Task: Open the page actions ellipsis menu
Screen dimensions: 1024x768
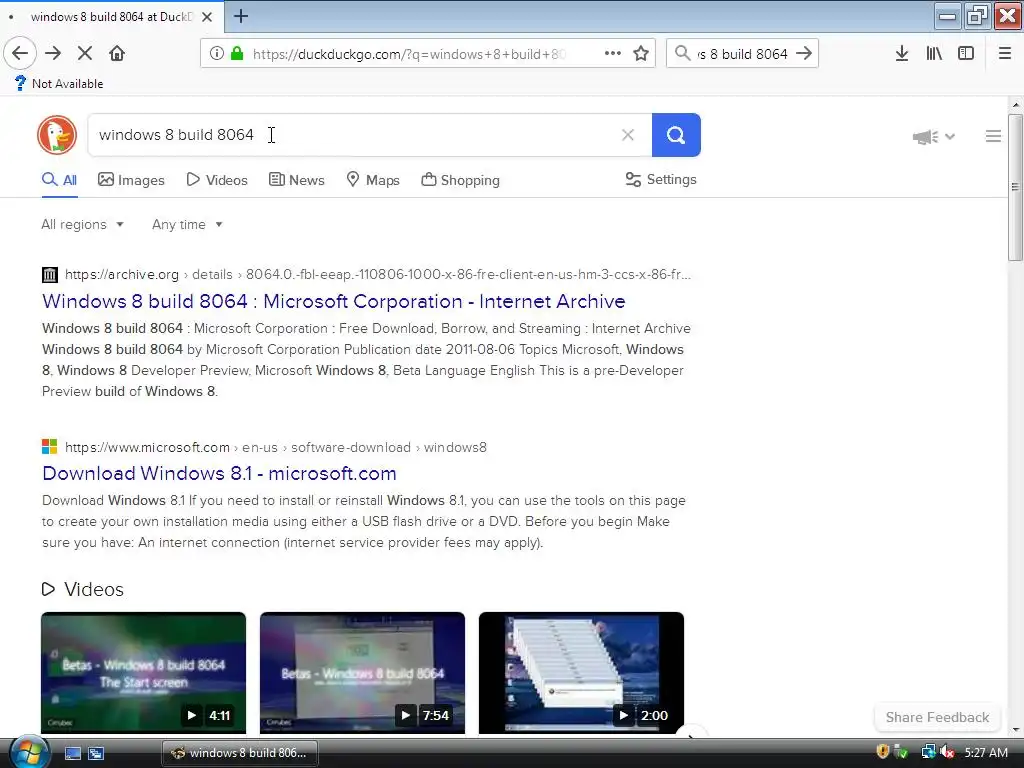Action: click(x=613, y=54)
